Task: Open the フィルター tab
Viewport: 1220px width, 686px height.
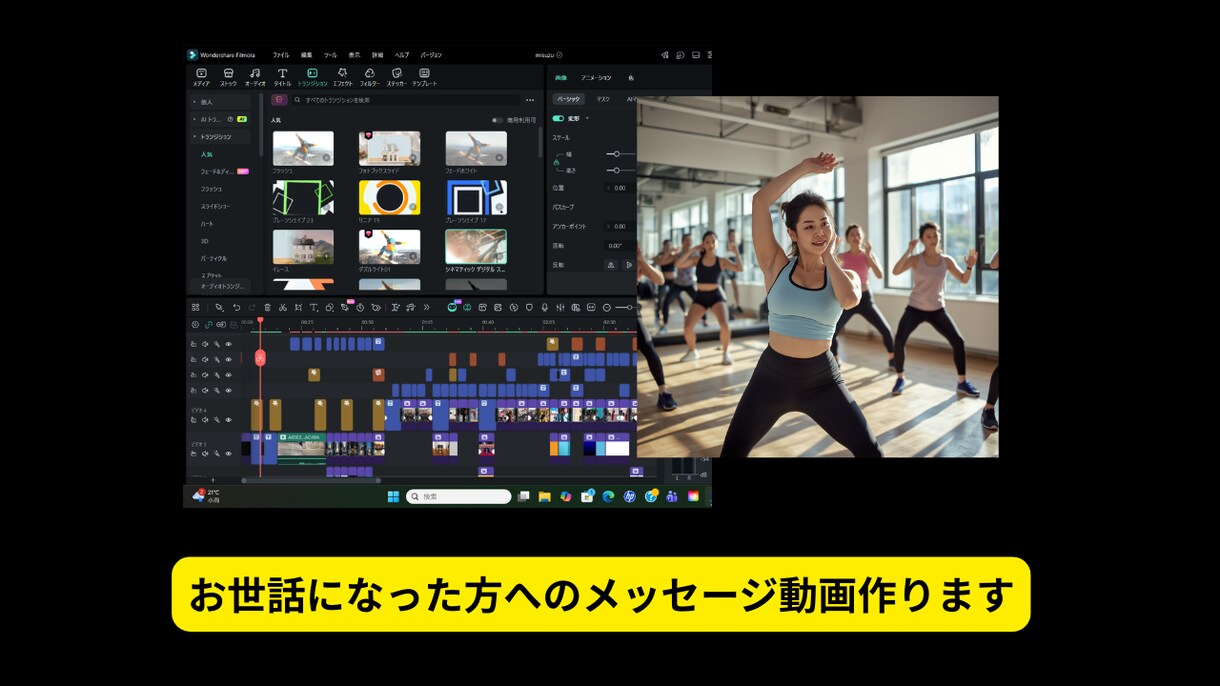Action: point(369,77)
